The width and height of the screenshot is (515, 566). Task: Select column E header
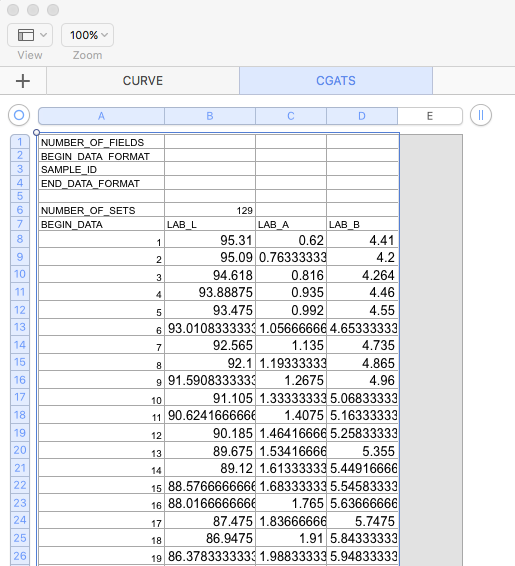[x=430, y=116]
